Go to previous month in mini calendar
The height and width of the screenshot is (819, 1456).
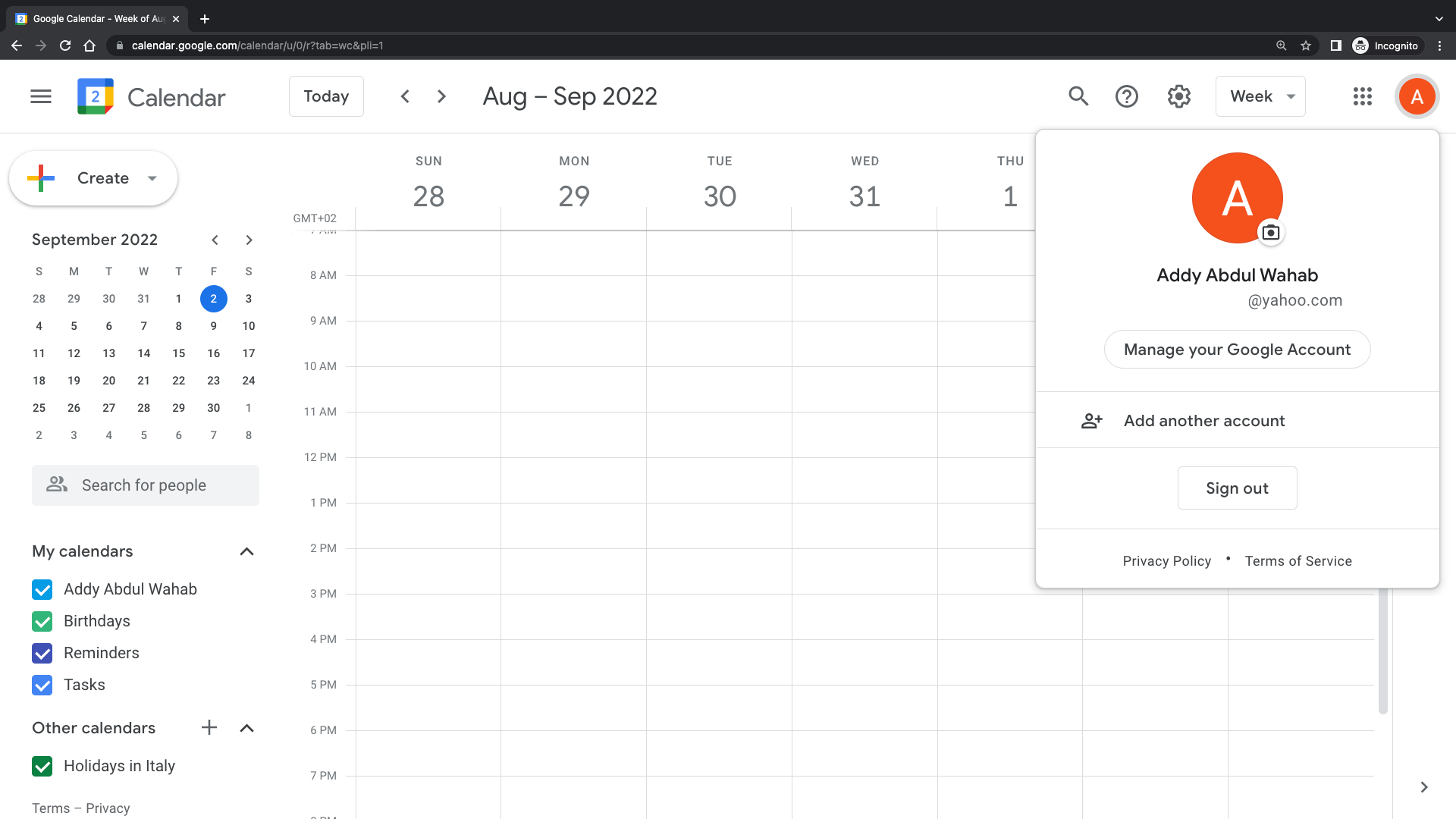pos(215,240)
